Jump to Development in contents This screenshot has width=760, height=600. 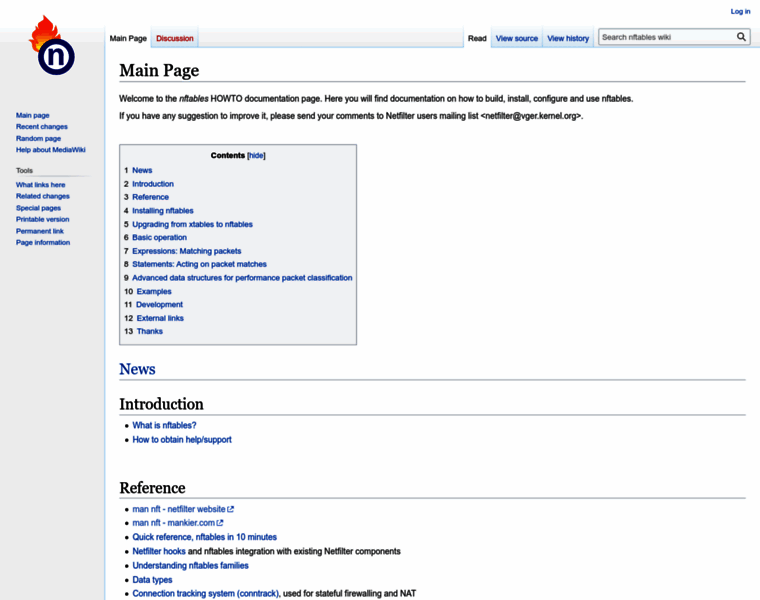pyautogui.click(x=159, y=304)
